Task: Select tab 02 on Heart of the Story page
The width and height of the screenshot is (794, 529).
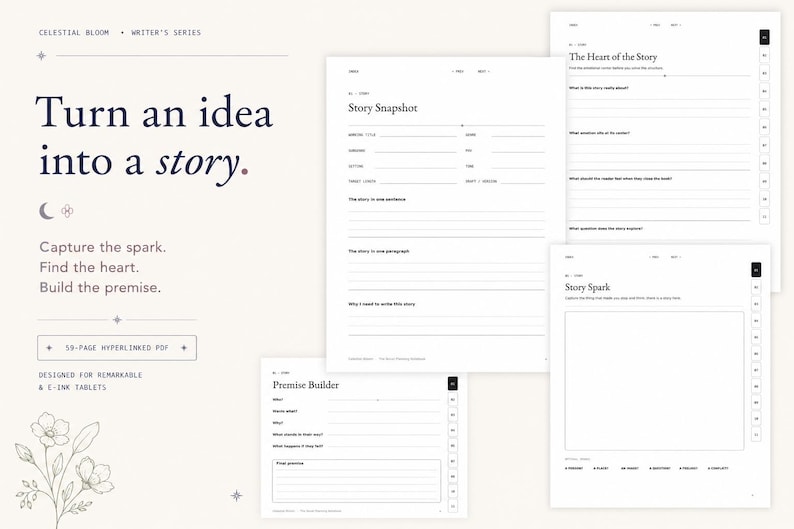Action: pos(765,55)
